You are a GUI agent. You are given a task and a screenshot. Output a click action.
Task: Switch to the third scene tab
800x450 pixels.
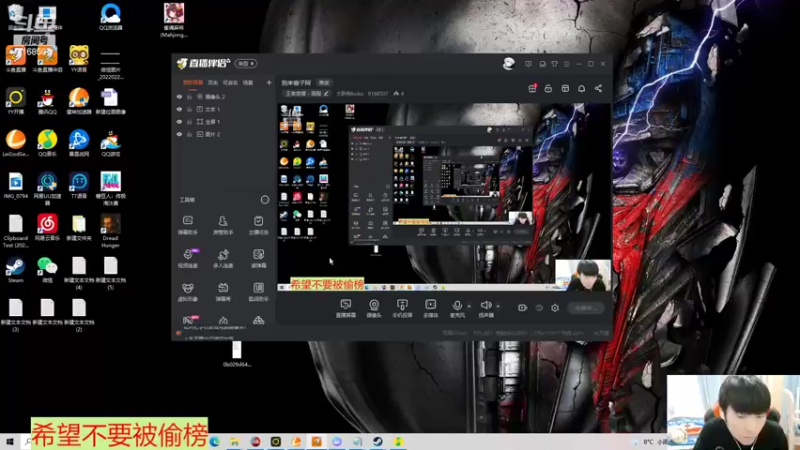click(230, 82)
